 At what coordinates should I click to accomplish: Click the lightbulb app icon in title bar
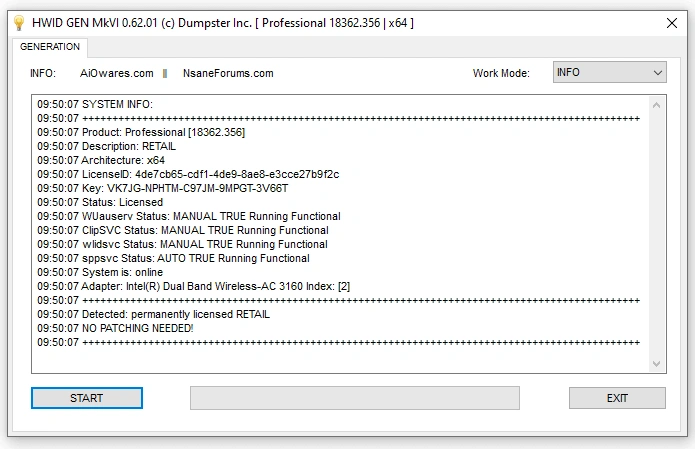click(x=18, y=22)
